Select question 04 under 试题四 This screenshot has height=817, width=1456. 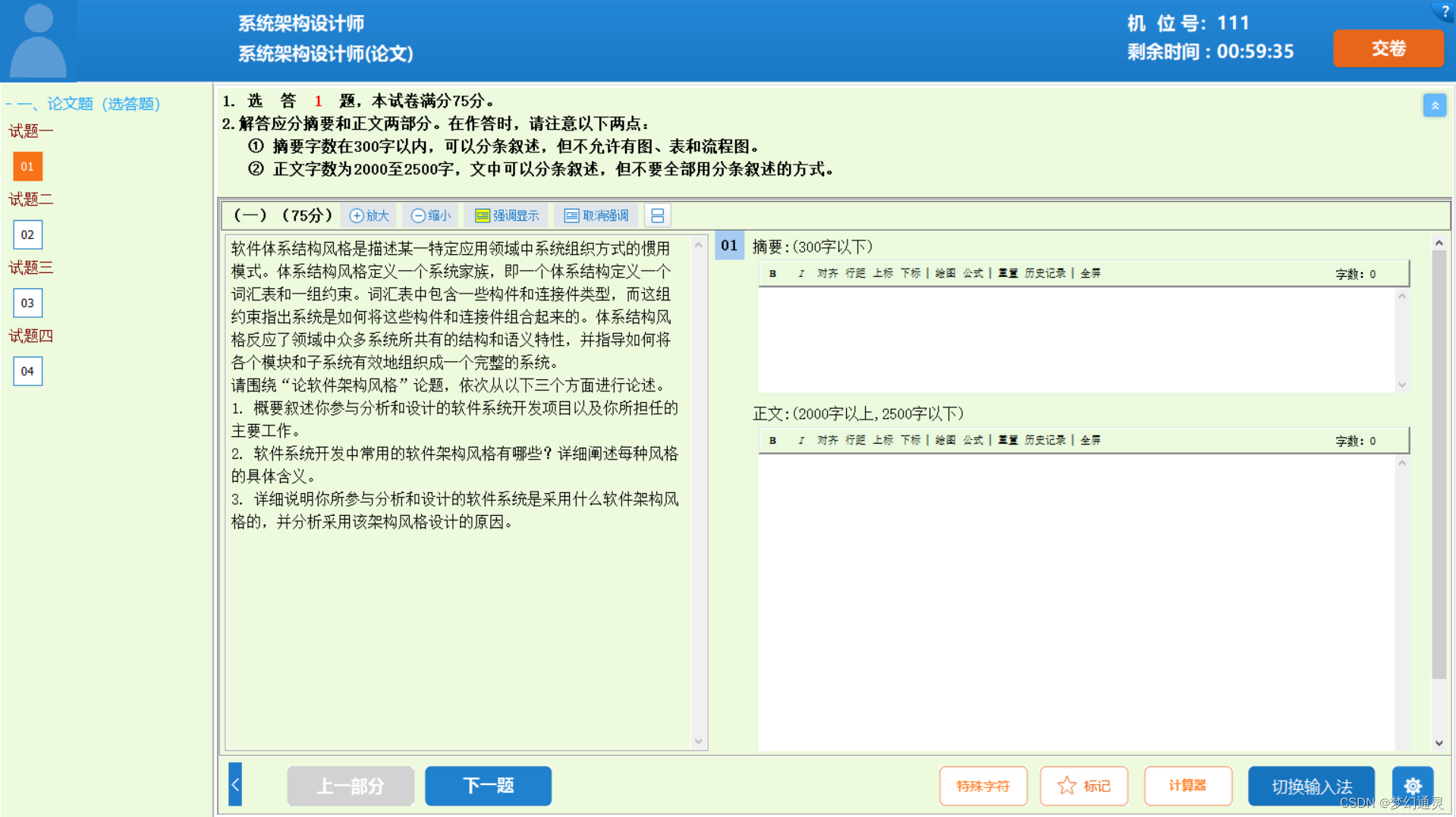pos(27,371)
